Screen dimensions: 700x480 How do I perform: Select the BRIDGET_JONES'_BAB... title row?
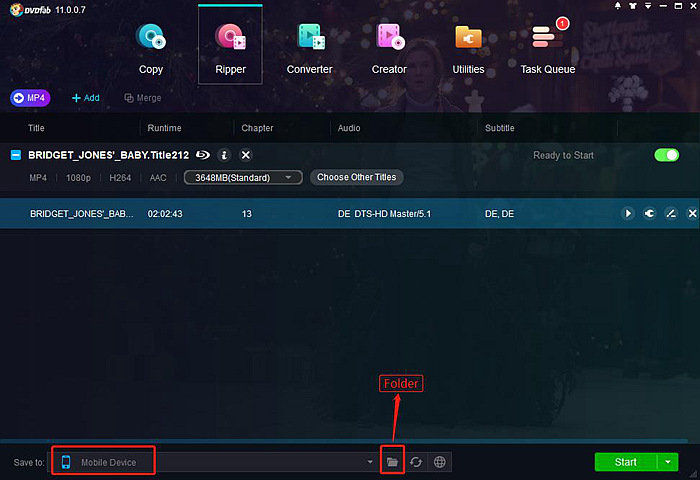point(350,213)
